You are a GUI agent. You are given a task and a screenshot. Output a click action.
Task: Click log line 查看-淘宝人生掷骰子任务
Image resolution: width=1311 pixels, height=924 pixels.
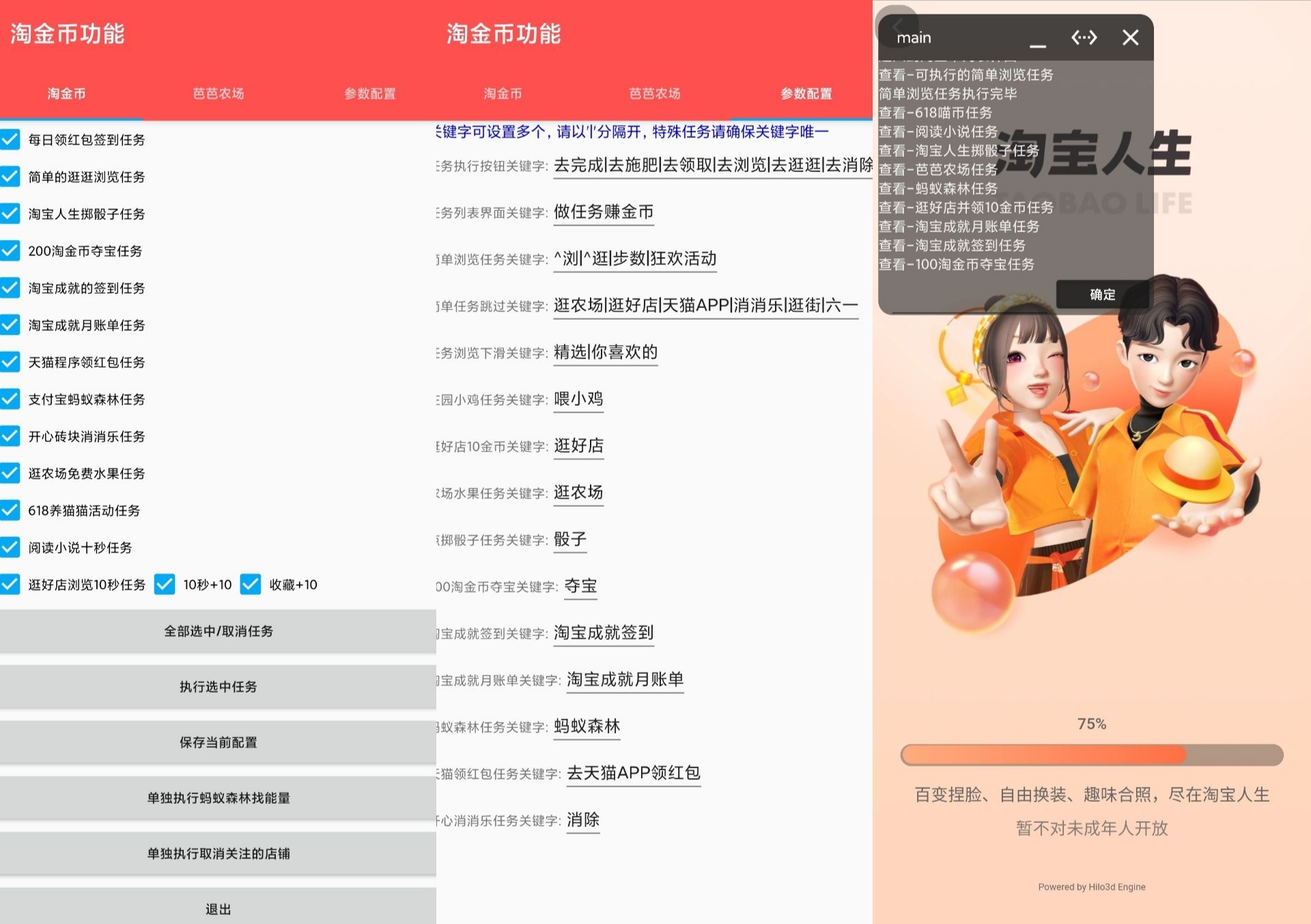tap(958, 150)
